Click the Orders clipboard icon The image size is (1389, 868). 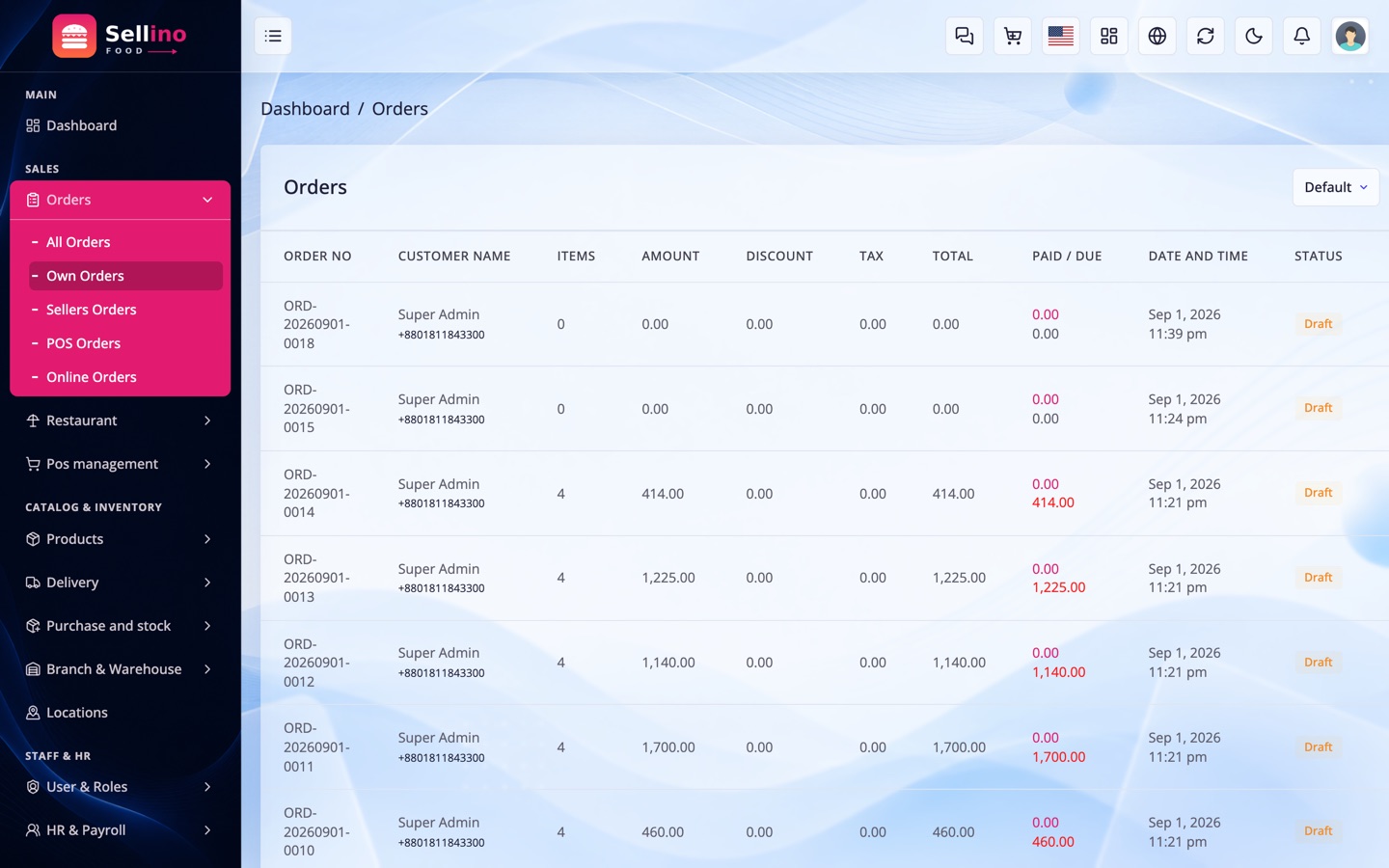point(33,200)
